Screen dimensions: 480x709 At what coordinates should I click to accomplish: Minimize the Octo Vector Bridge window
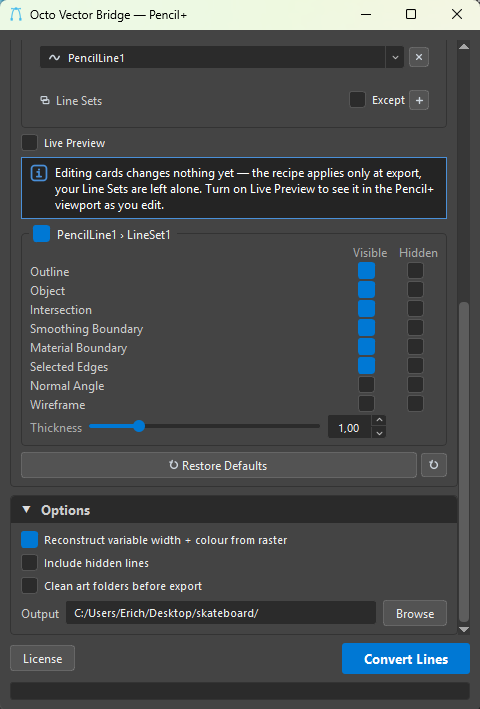pyautogui.click(x=366, y=14)
